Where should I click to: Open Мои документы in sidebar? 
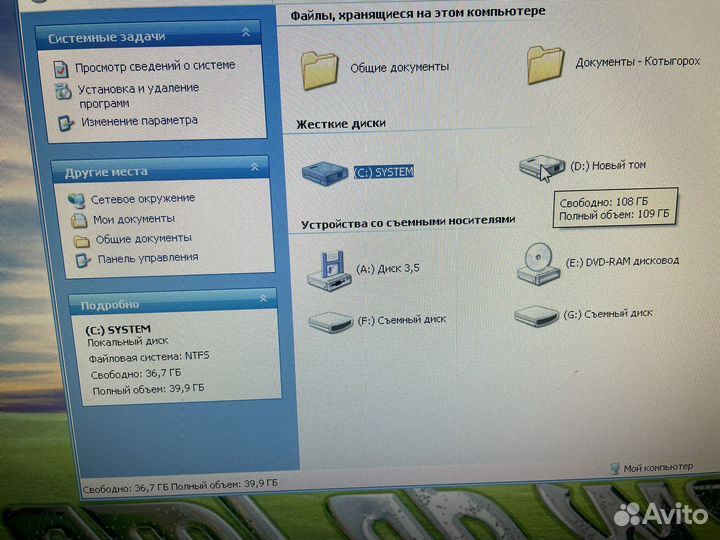(134, 218)
